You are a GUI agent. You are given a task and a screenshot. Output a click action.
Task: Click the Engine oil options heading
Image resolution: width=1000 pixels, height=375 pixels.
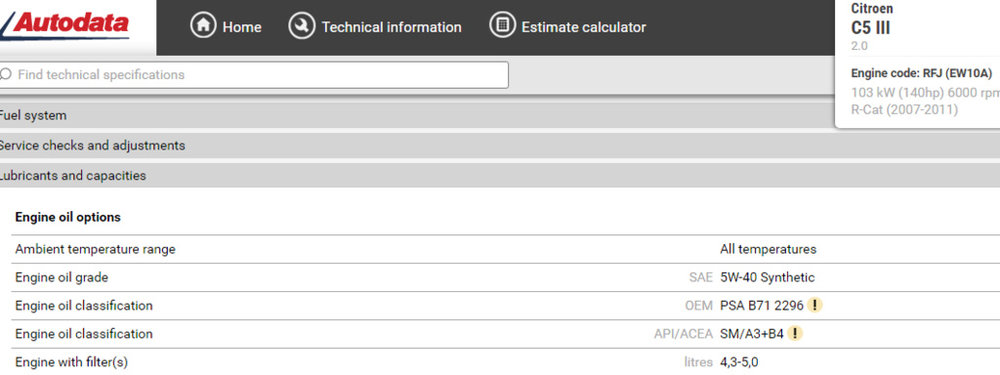[68, 217]
